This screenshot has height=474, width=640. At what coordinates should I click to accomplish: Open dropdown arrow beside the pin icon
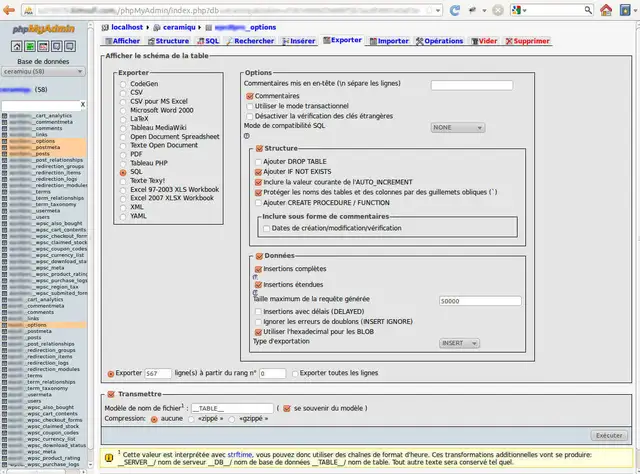484,11
